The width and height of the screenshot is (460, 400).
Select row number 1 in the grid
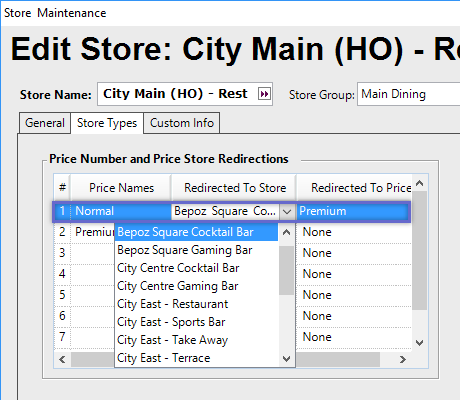pyautogui.click(x=62, y=211)
